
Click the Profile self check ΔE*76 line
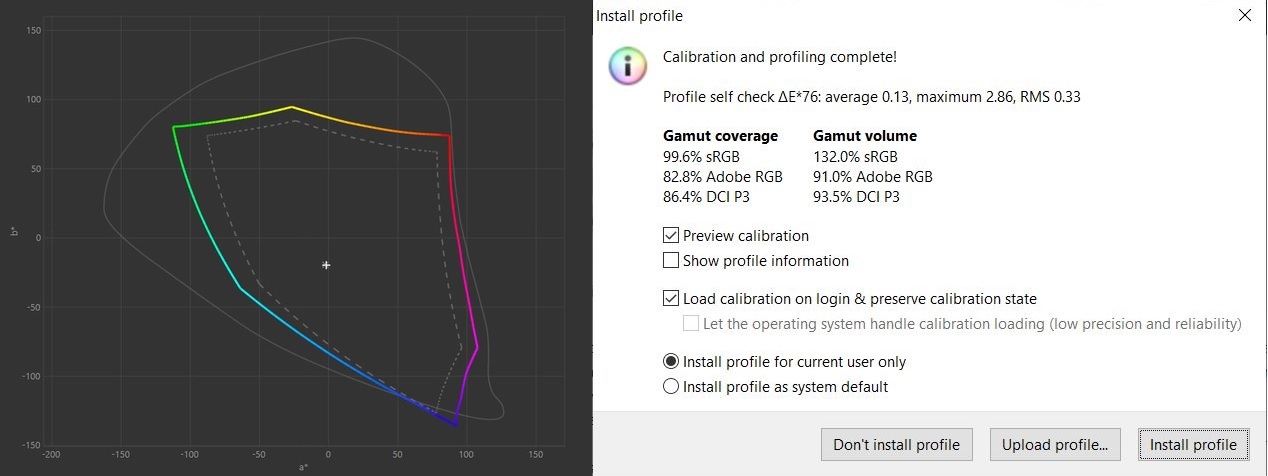point(872,98)
